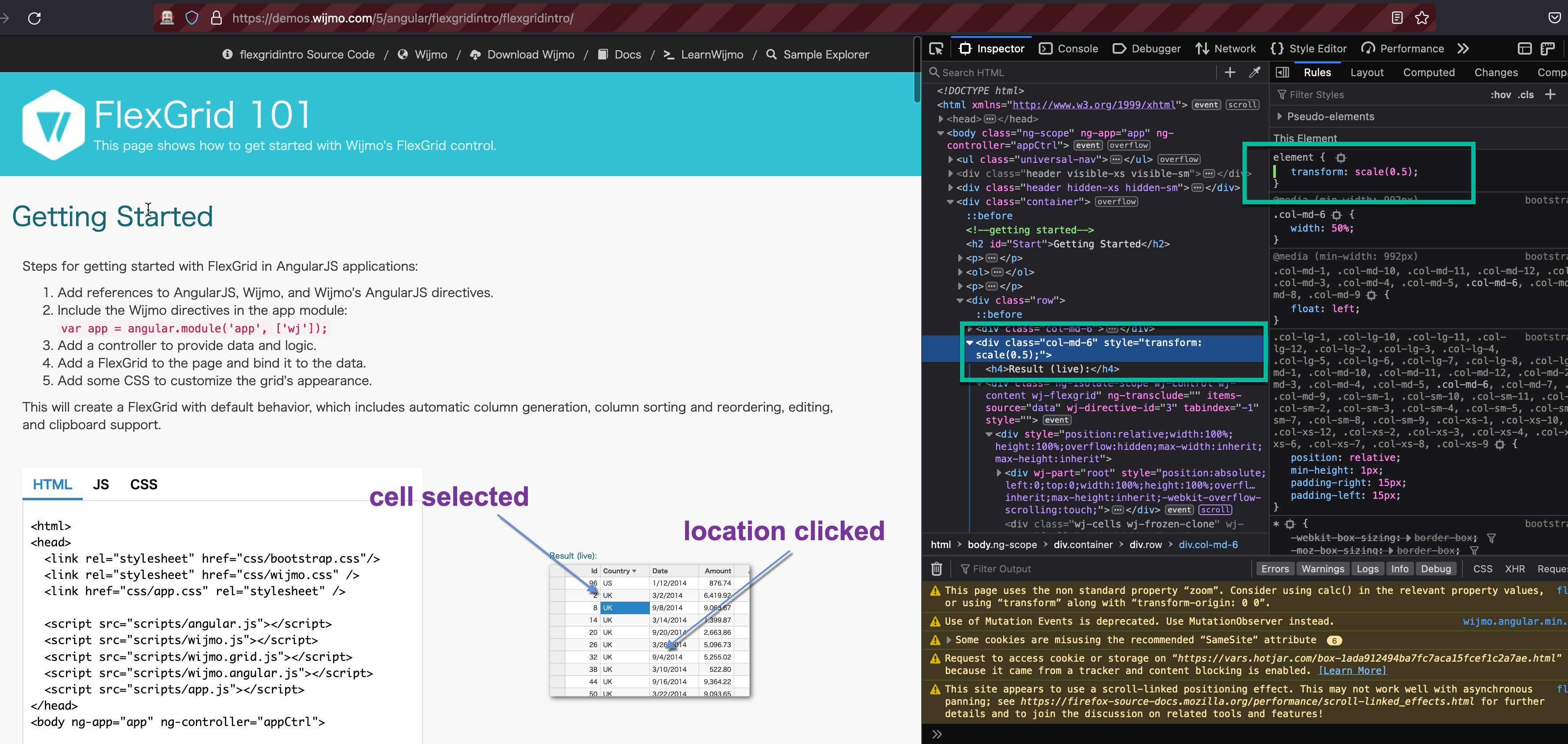The image size is (1568, 744).
Task: Toggle the Logs console filter
Action: coord(1367,569)
